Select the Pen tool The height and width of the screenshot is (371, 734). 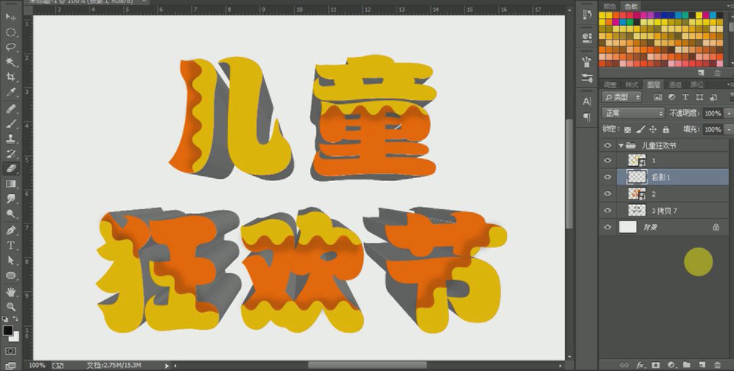pos(11,230)
